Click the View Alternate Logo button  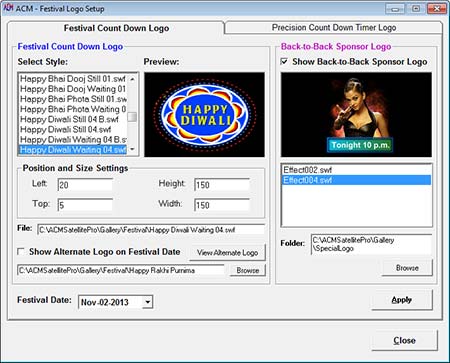click(227, 253)
